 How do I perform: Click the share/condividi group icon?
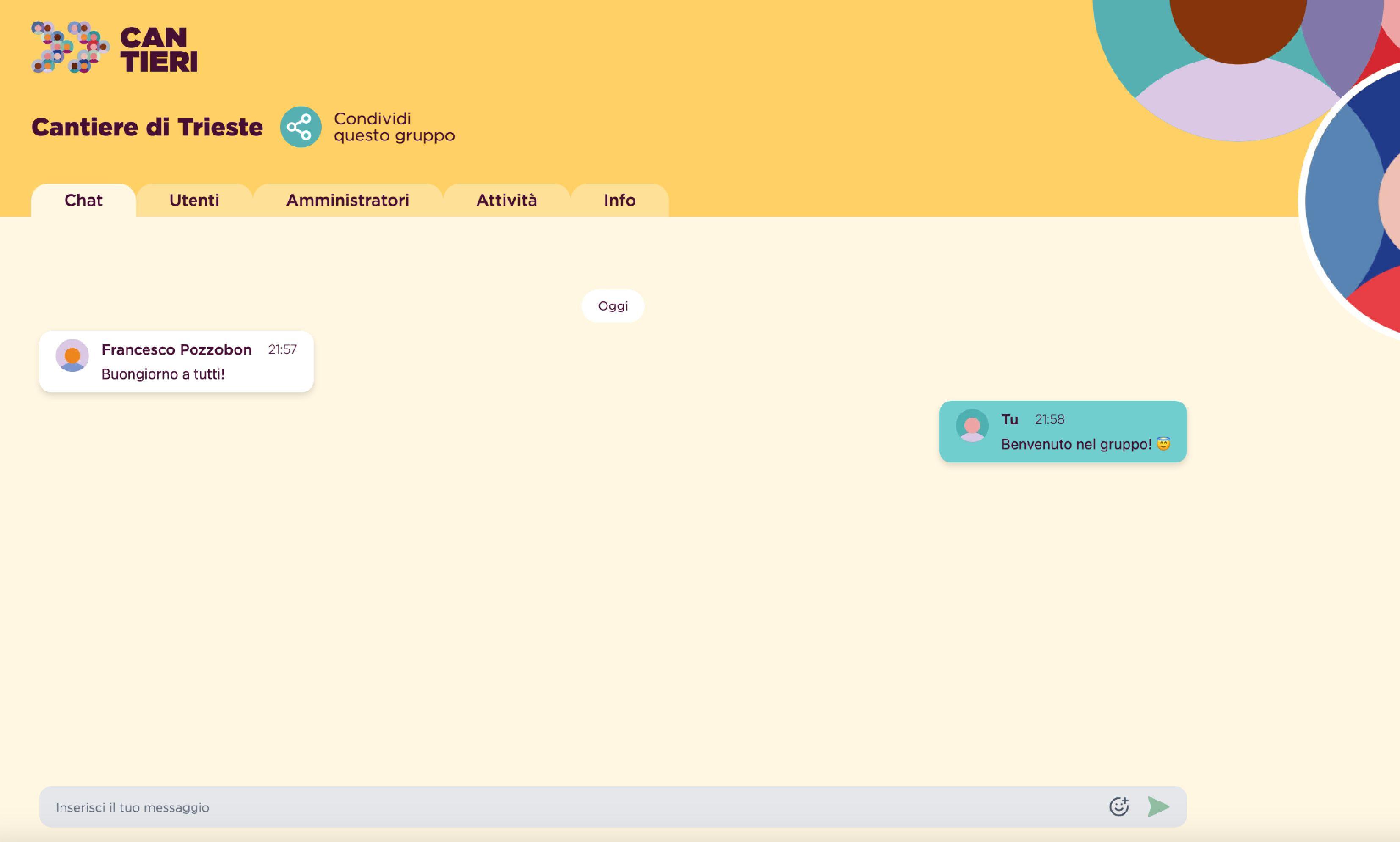300,127
